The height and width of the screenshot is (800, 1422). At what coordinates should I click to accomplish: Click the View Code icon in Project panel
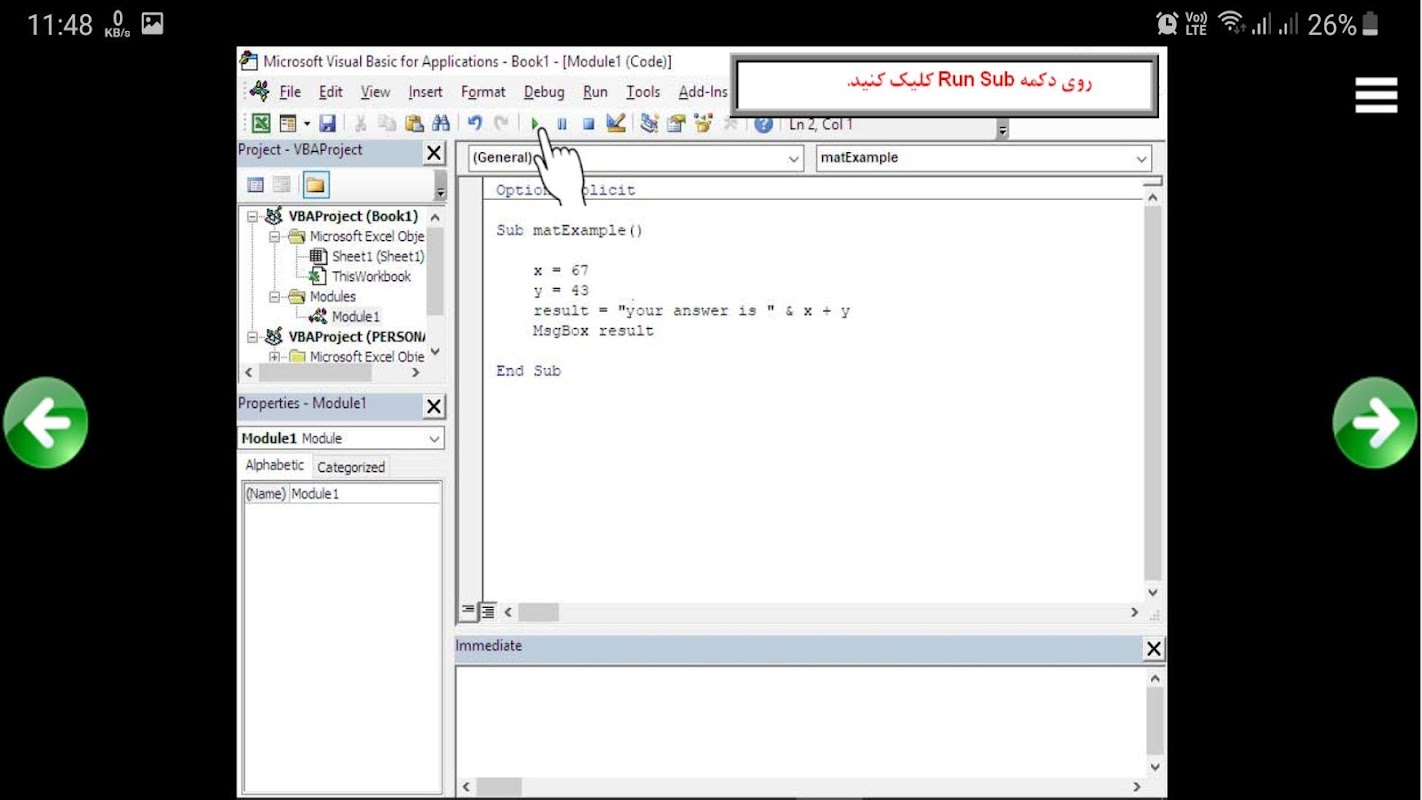pos(255,185)
